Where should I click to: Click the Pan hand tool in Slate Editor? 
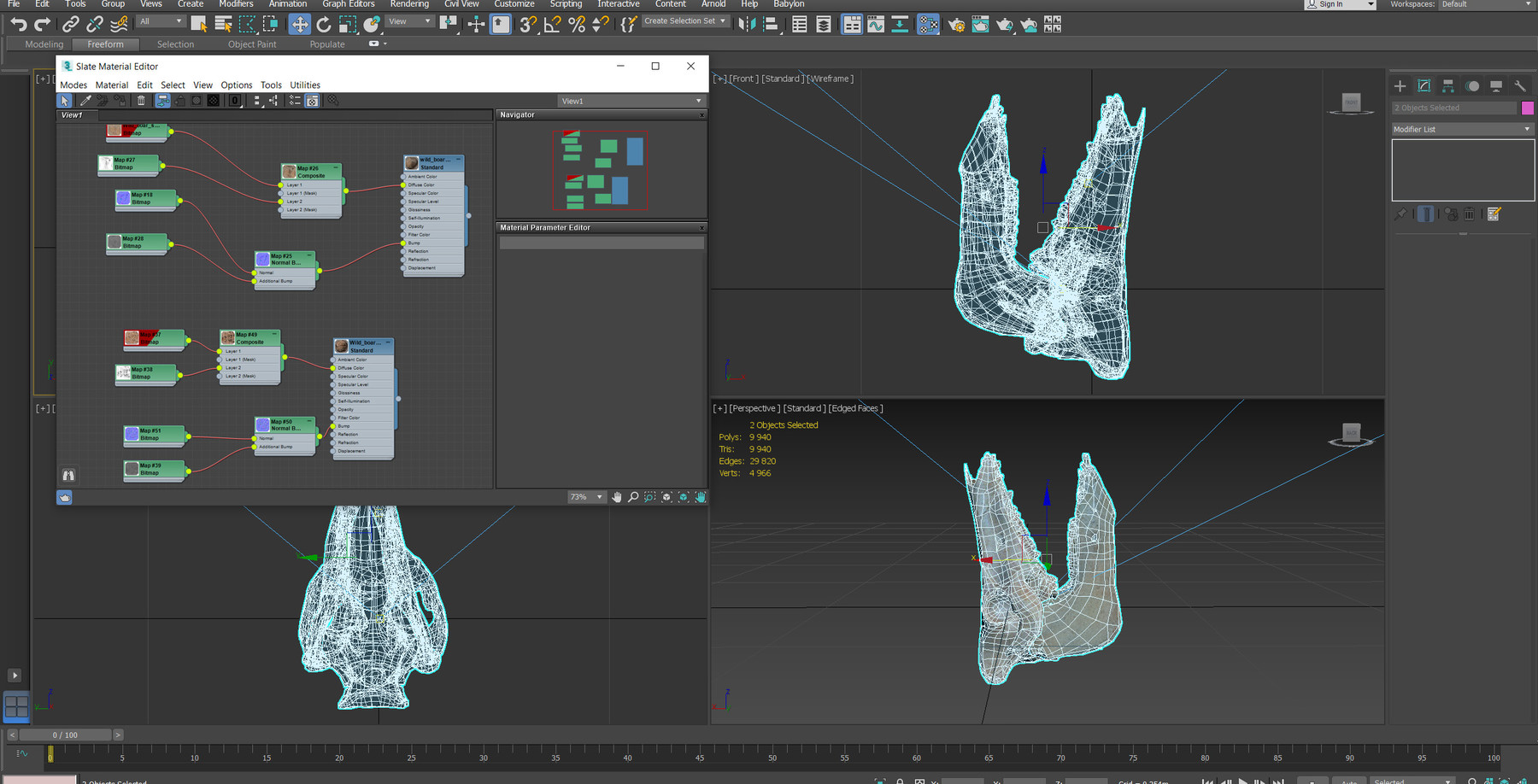click(x=617, y=497)
